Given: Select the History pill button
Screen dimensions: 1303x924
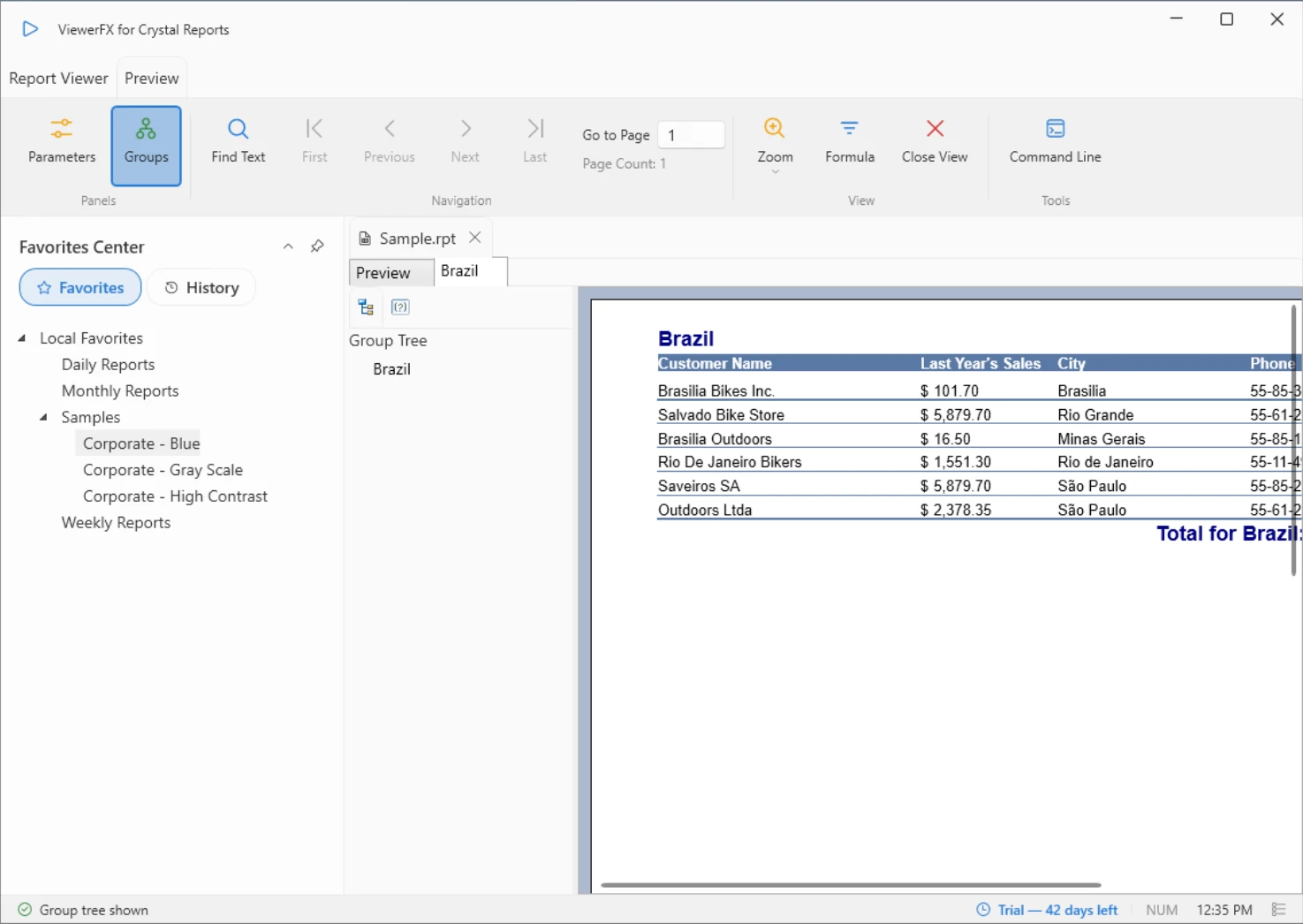Looking at the screenshot, I should click(201, 288).
